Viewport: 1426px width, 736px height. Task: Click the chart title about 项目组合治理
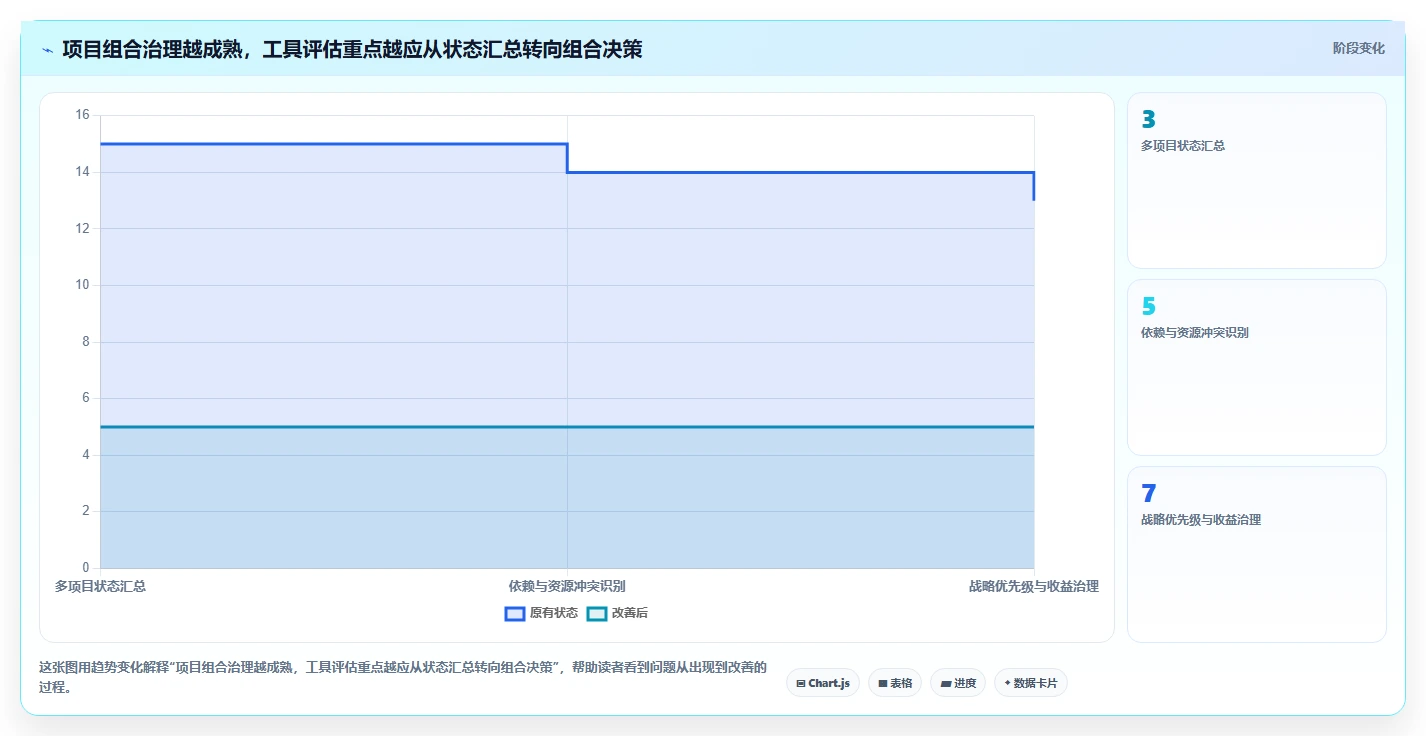coord(352,49)
